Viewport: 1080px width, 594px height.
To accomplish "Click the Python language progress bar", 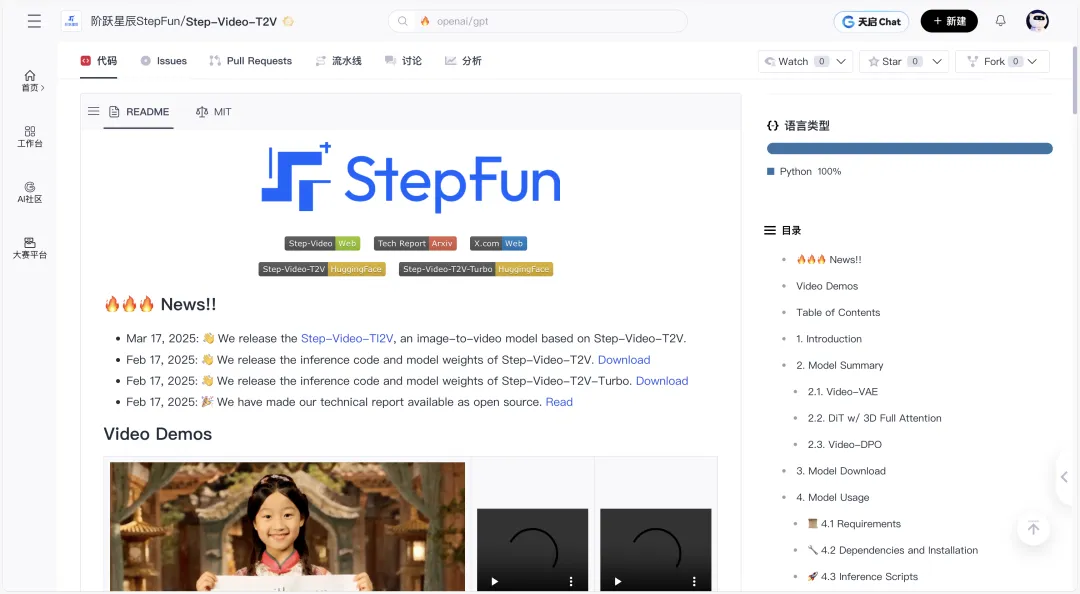I will tap(909, 148).
